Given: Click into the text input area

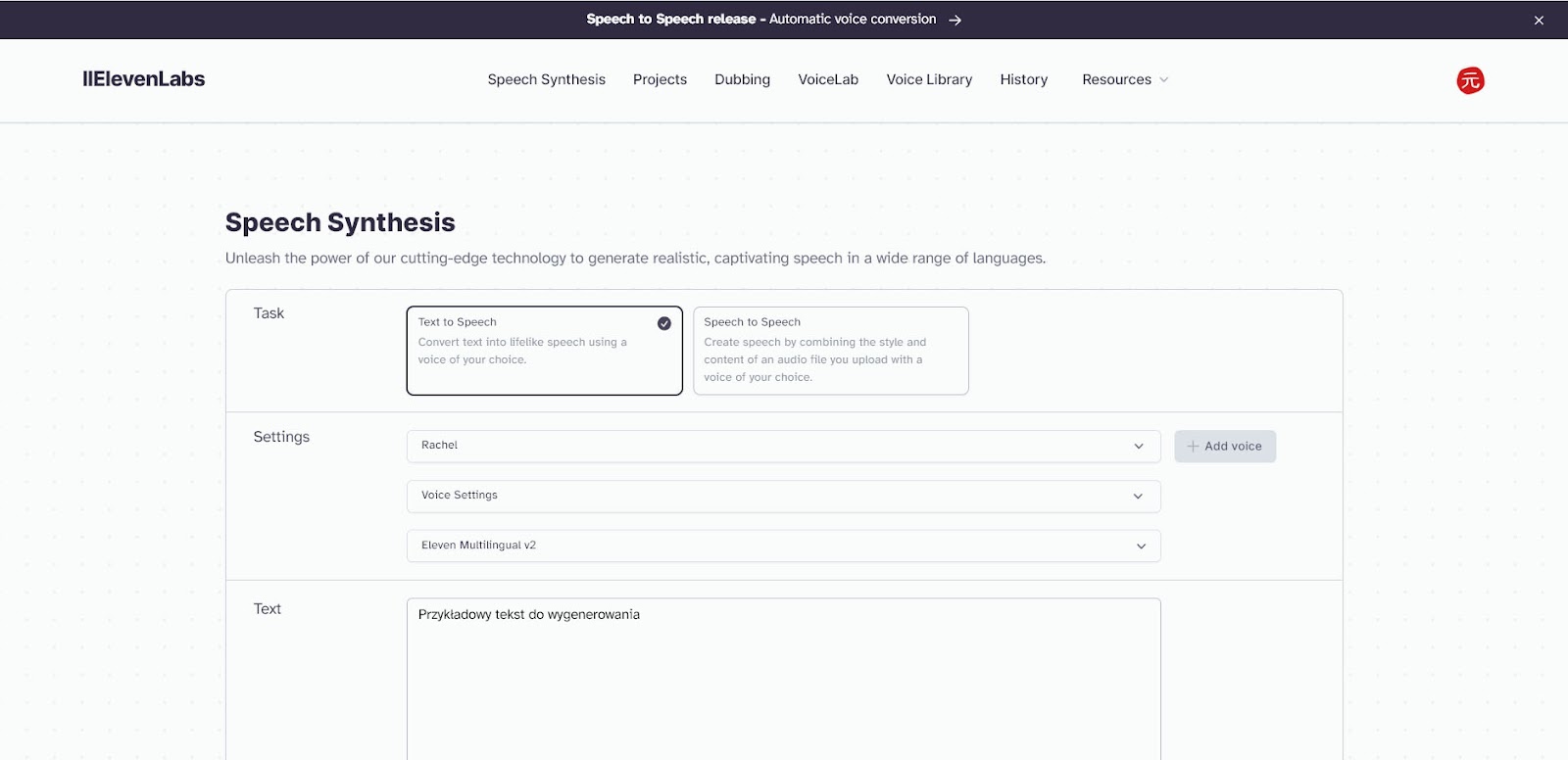Looking at the screenshot, I should pyautogui.click(x=784, y=679).
